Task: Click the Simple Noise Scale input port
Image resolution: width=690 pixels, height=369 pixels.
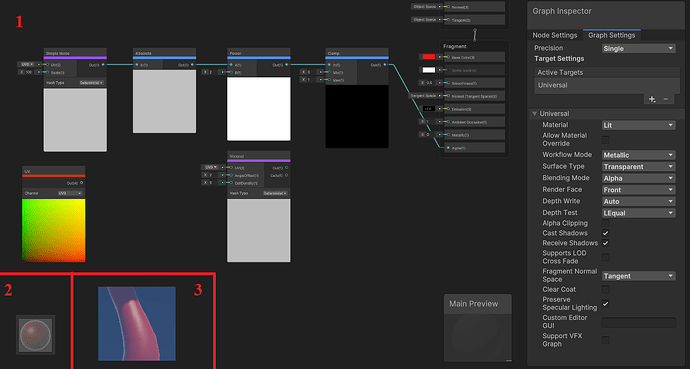Action: (x=47, y=72)
